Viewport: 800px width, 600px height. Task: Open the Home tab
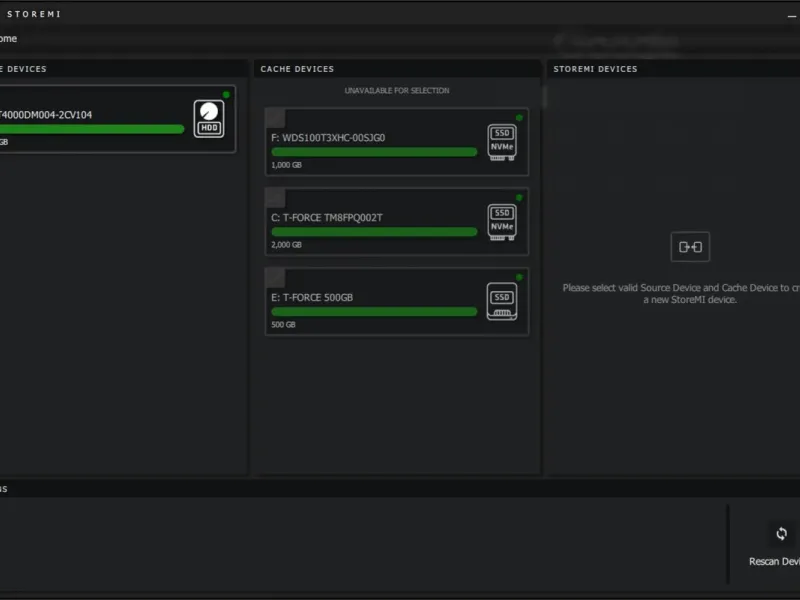(8, 39)
